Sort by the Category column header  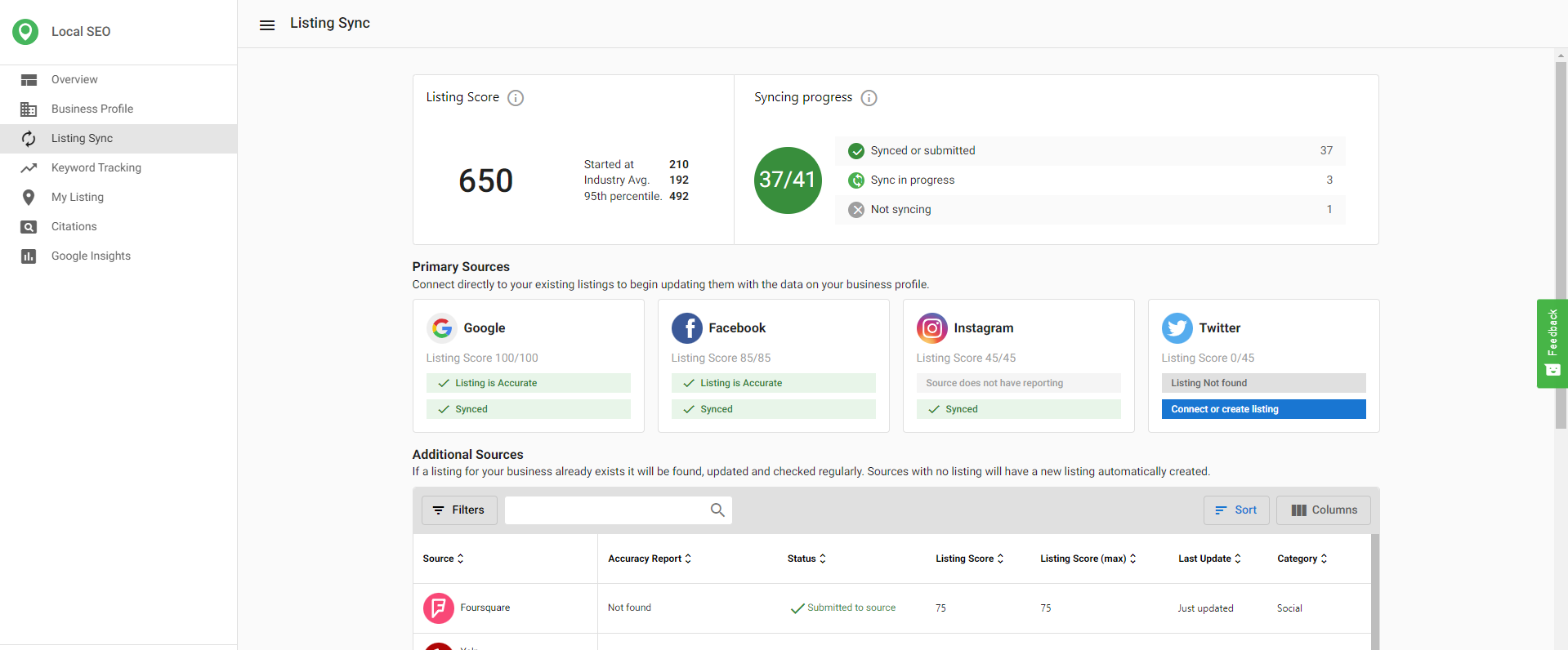(1302, 559)
